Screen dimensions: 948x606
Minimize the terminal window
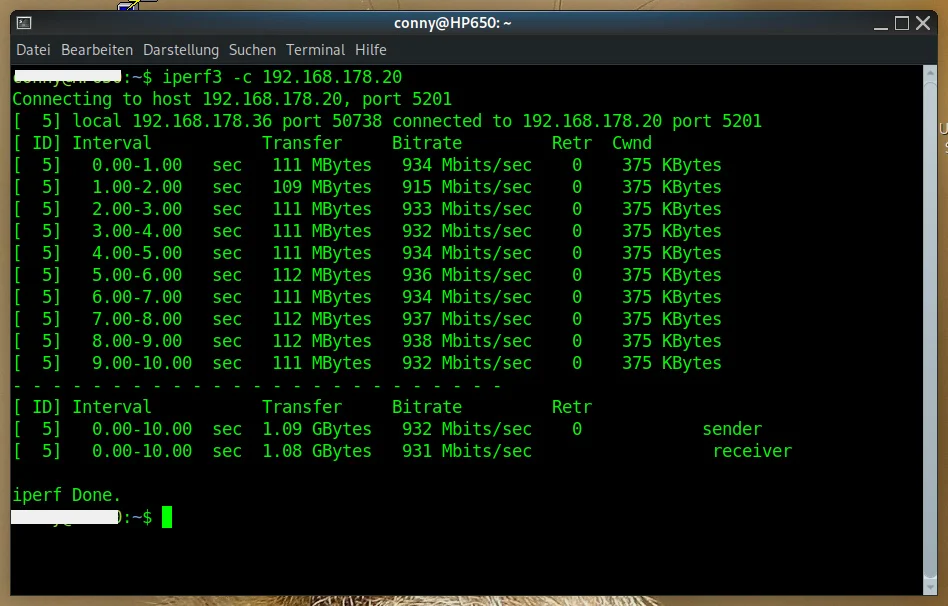pos(881,24)
